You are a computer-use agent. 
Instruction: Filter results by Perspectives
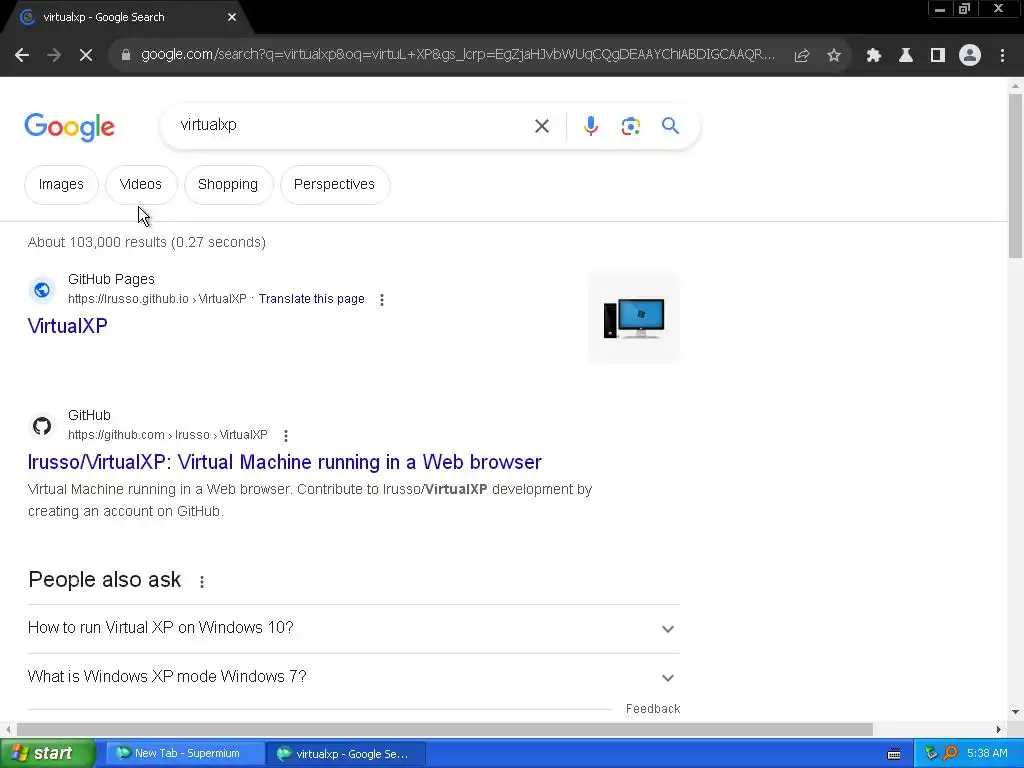point(334,185)
